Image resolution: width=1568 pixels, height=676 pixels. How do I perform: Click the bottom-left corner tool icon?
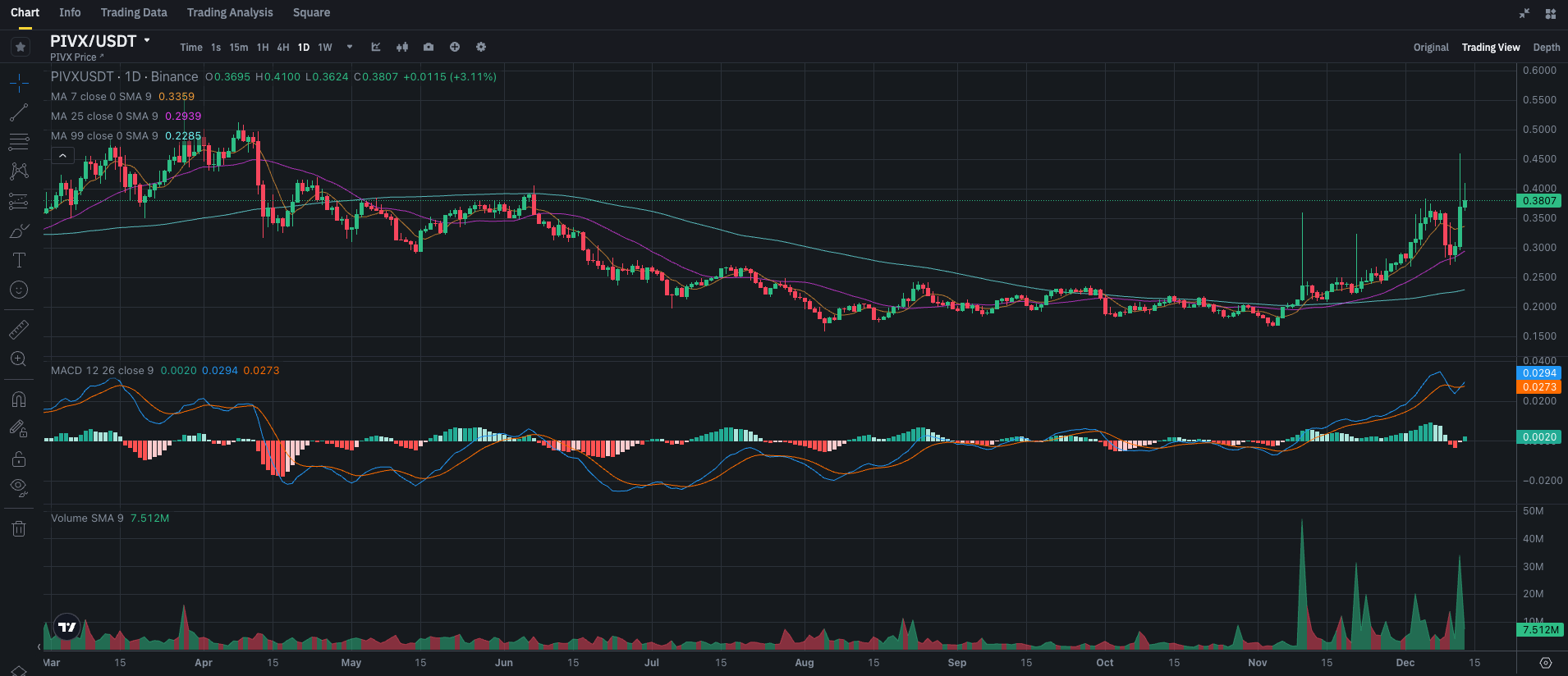(19, 670)
